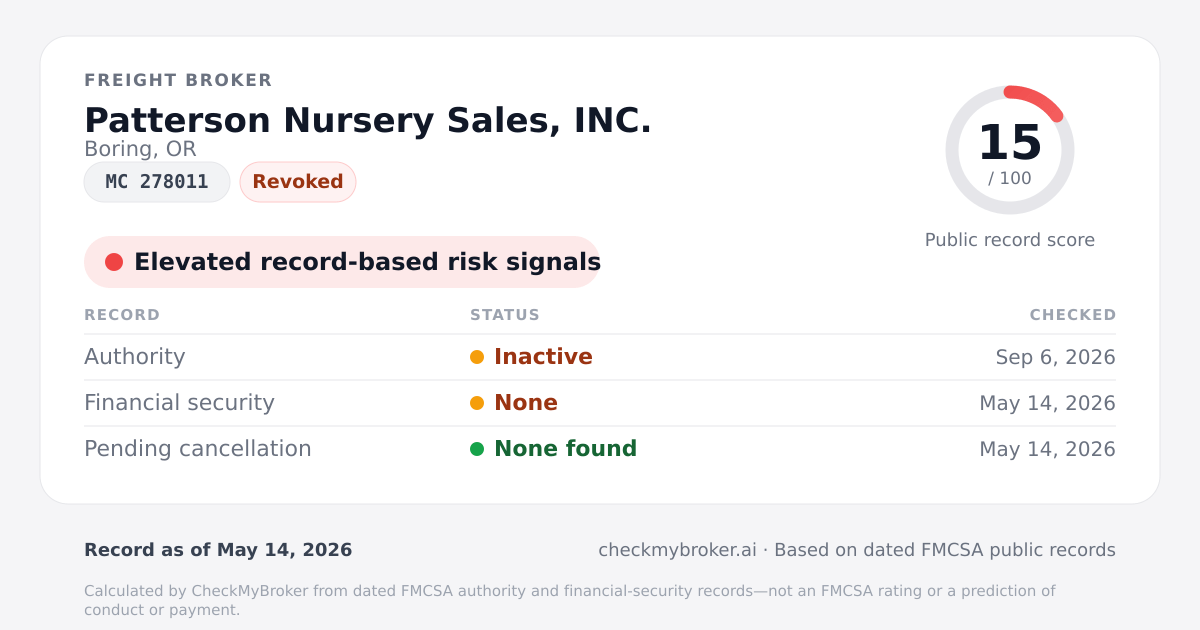Viewport: 1200px width, 630px height.
Task: Click the Sep 6, 2026 checked date
Action: click(x=1056, y=357)
